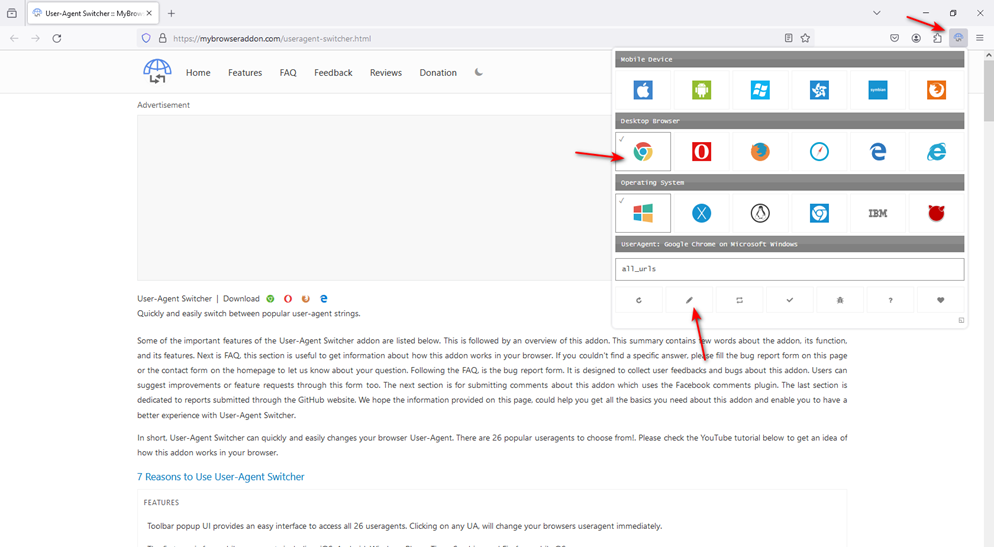Choose the Mac OS X operating system
The width and height of the screenshot is (994, 547).
[701, 213]
